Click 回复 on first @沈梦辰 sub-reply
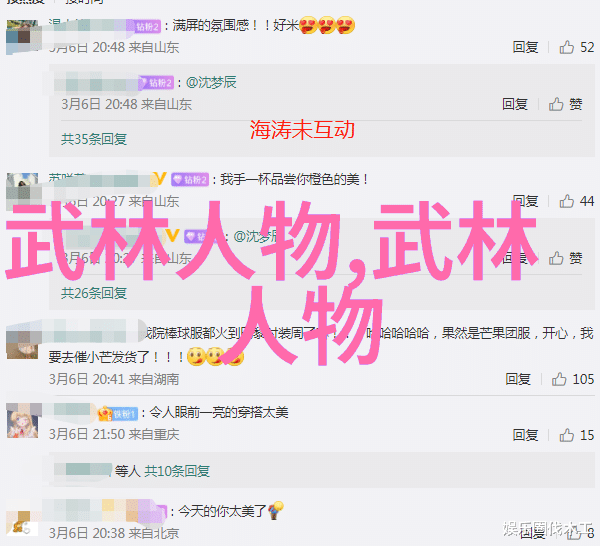600x546 pixels. coord(515,104)
